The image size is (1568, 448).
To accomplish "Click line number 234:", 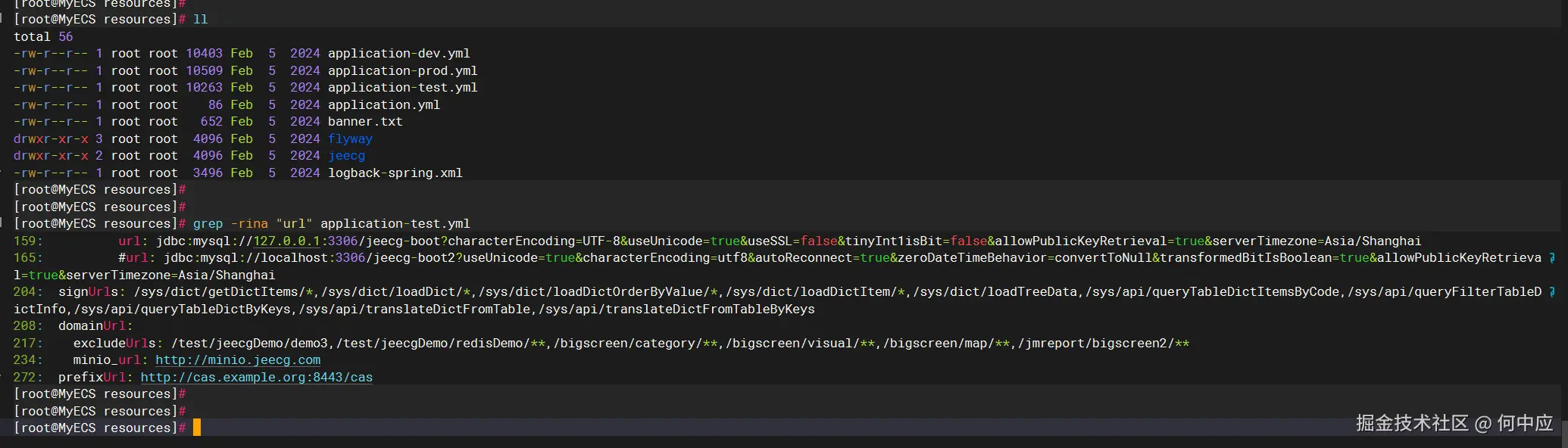I will (x=28, y=360).
